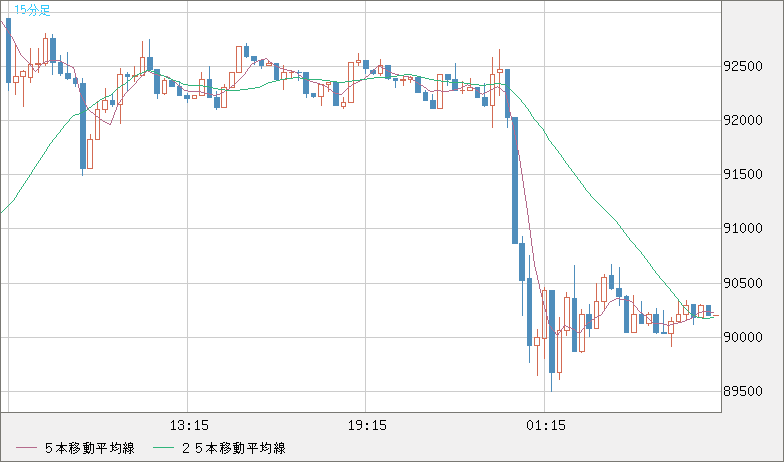Click the 89500 price axis label
The height and width of the screenshot is (462, 784).
pyautogui.click(x=742, y=391)
